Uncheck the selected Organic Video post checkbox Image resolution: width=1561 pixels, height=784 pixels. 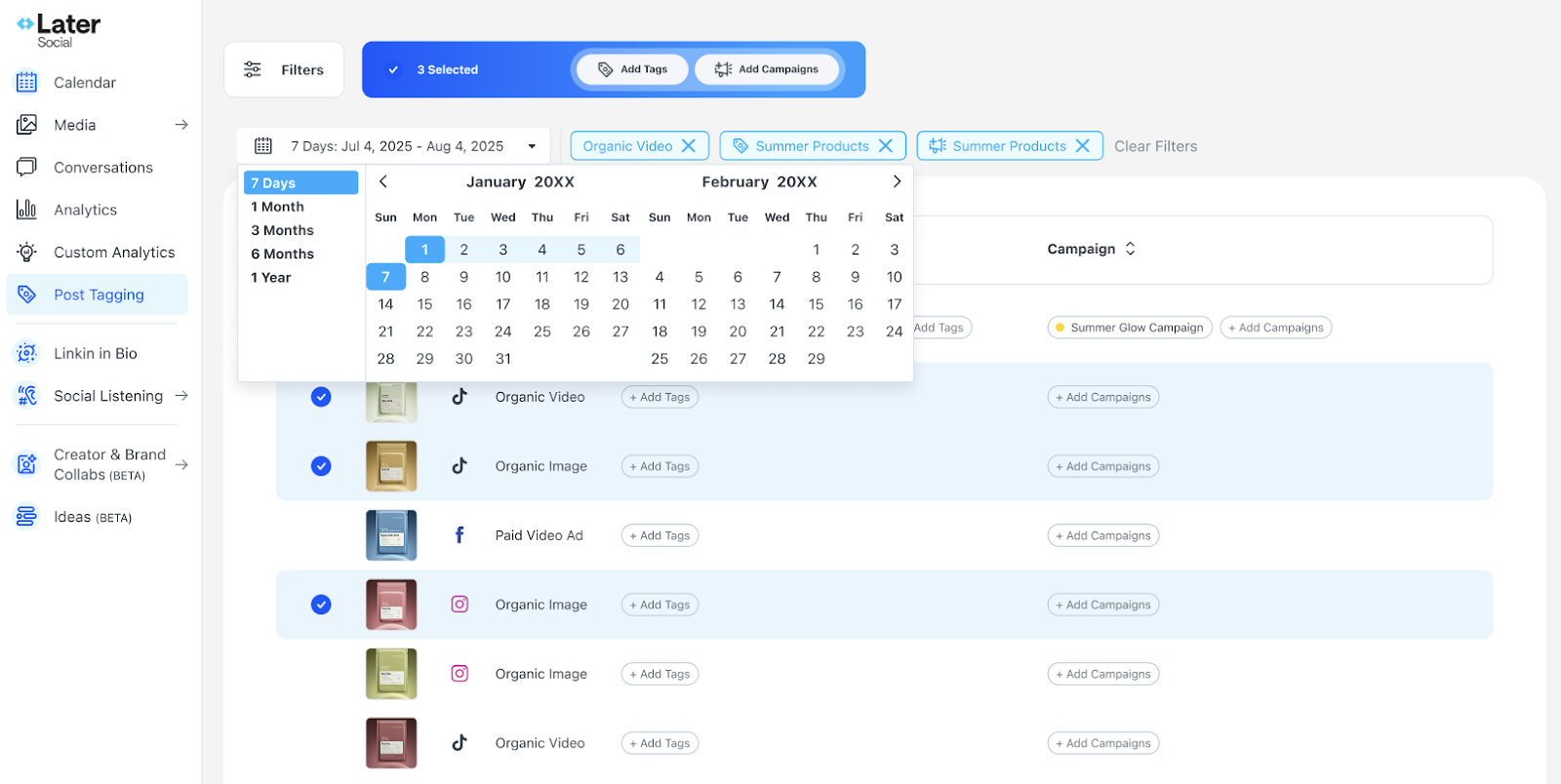pyautogui.click(x=321, y=397)
